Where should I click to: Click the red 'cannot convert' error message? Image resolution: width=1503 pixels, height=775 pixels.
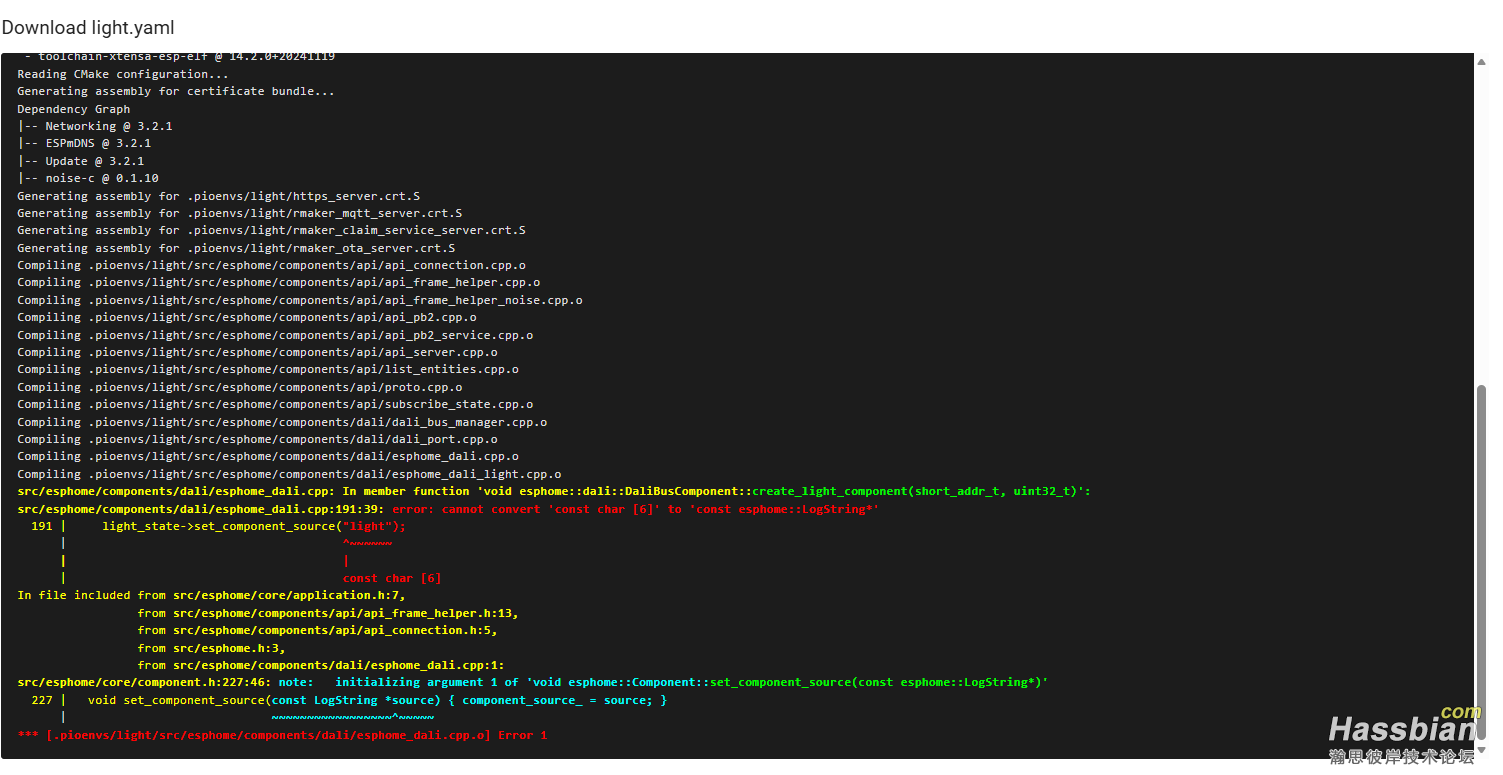(x=635, y=509)
